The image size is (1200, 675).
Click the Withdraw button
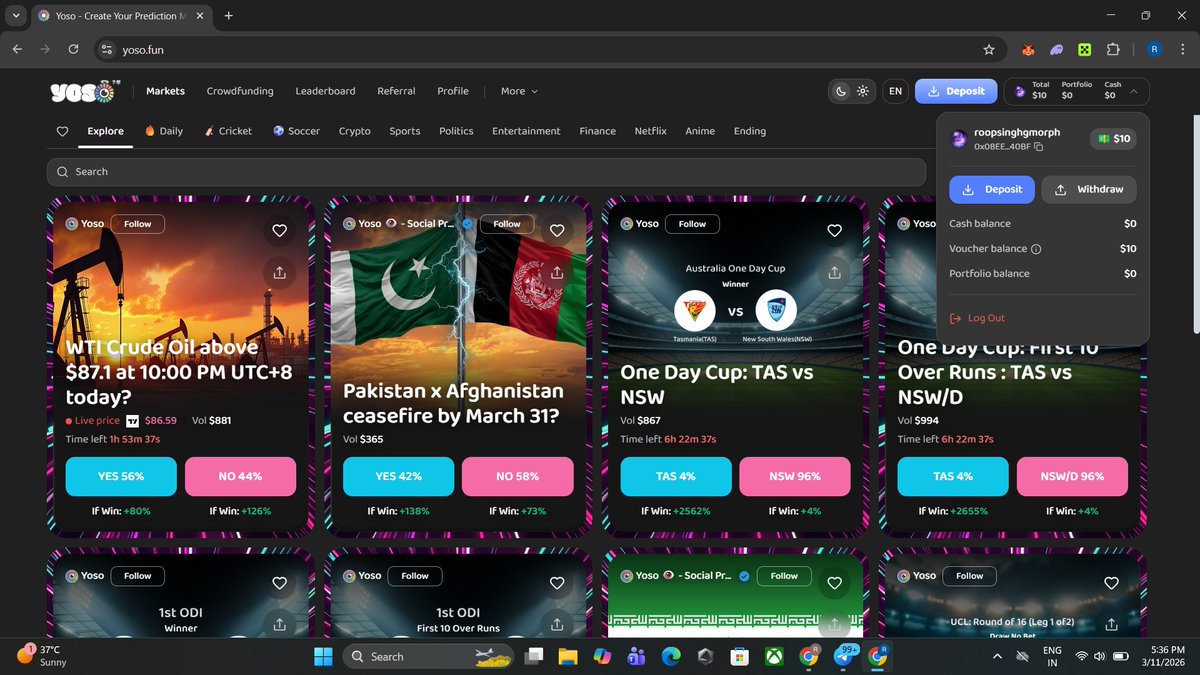1089,189
